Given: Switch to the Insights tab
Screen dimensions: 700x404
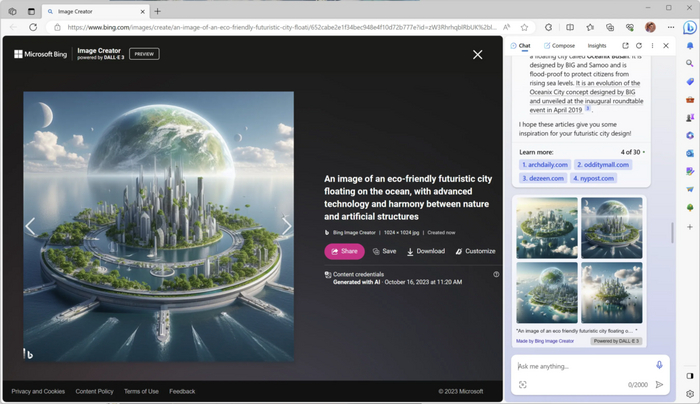Looking at the screenshot, I should click(x=596, y=45).
